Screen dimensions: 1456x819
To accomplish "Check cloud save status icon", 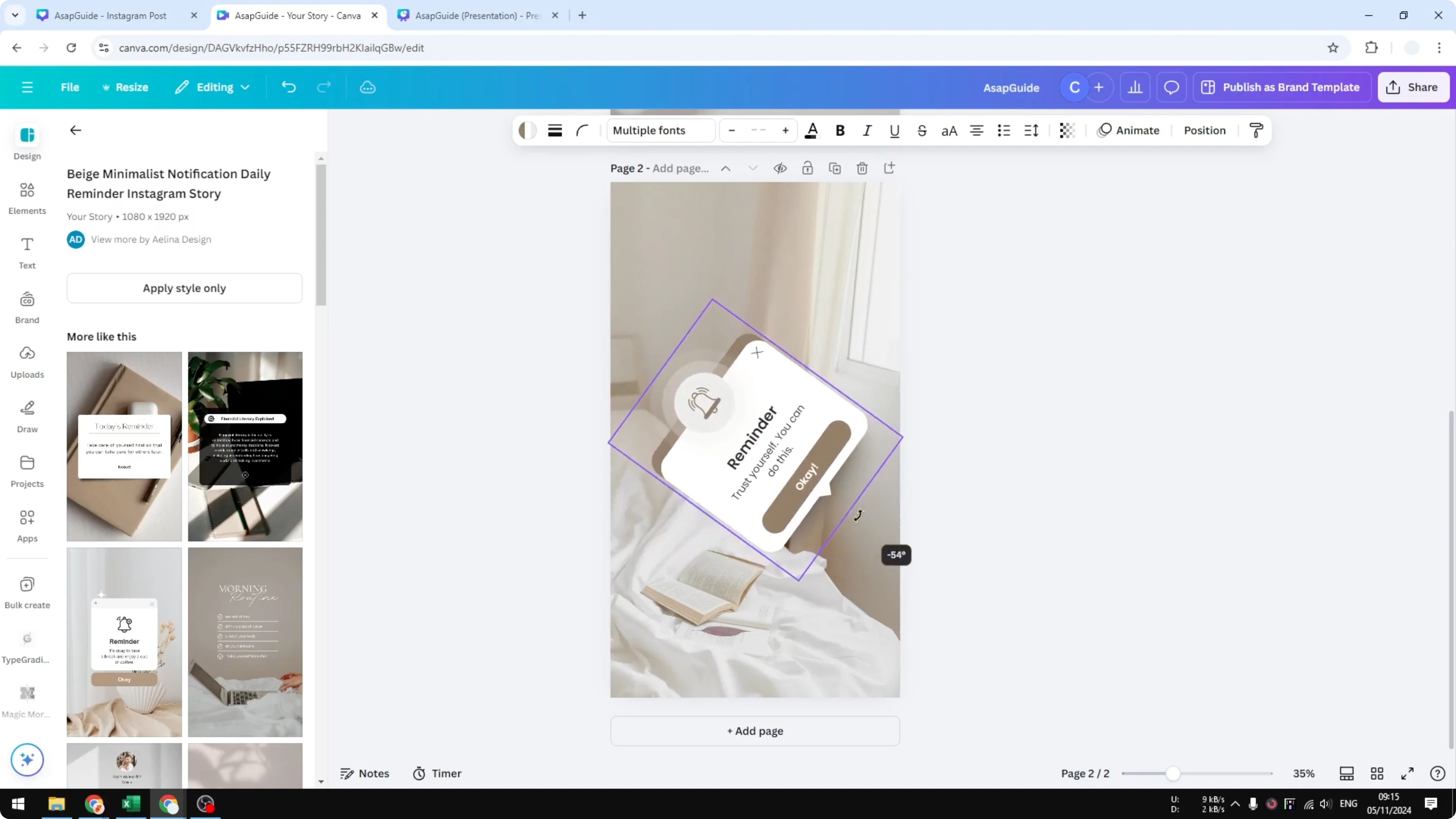I will 368,87.
